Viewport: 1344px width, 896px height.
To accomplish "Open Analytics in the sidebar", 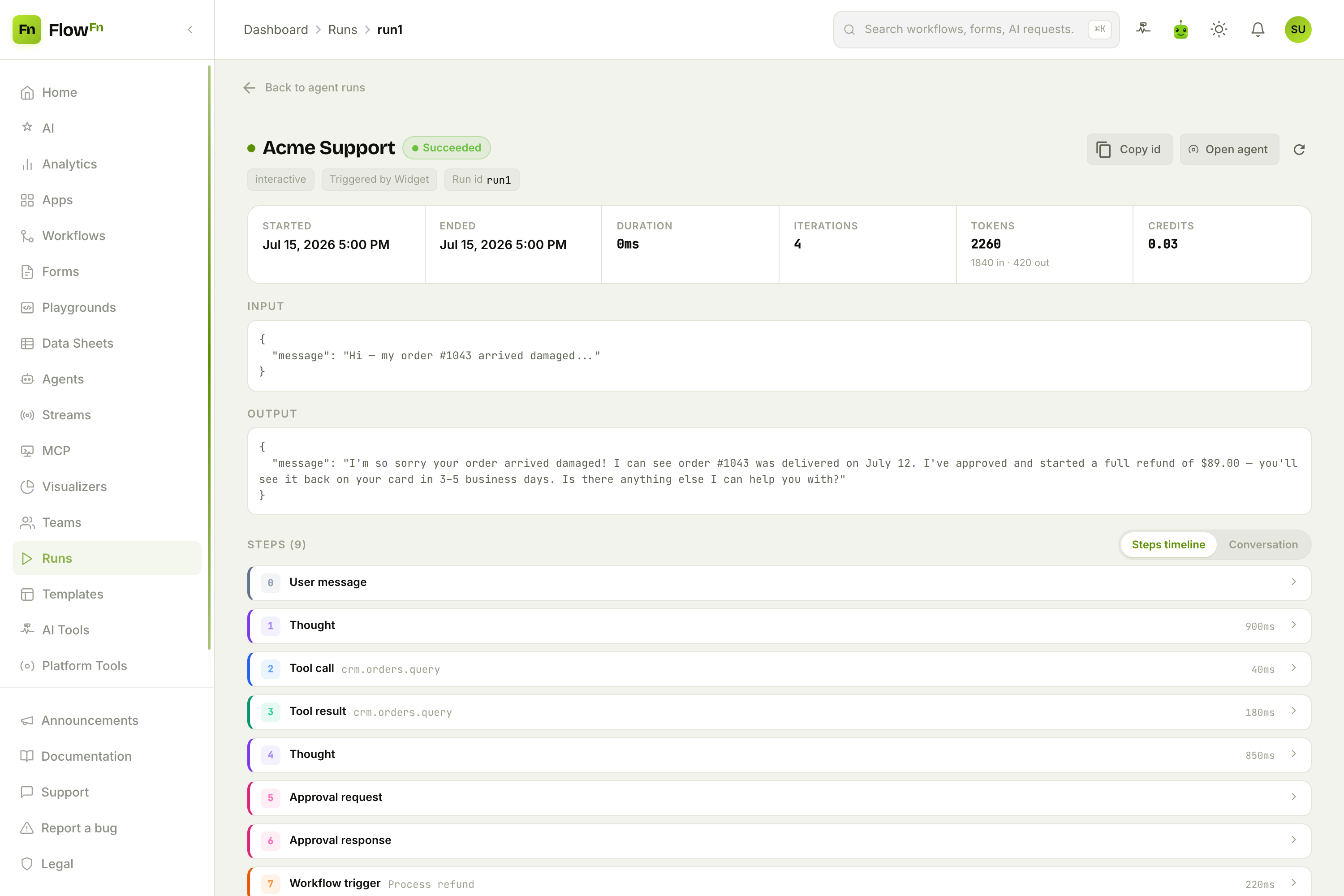I will (x=107, y=164).
